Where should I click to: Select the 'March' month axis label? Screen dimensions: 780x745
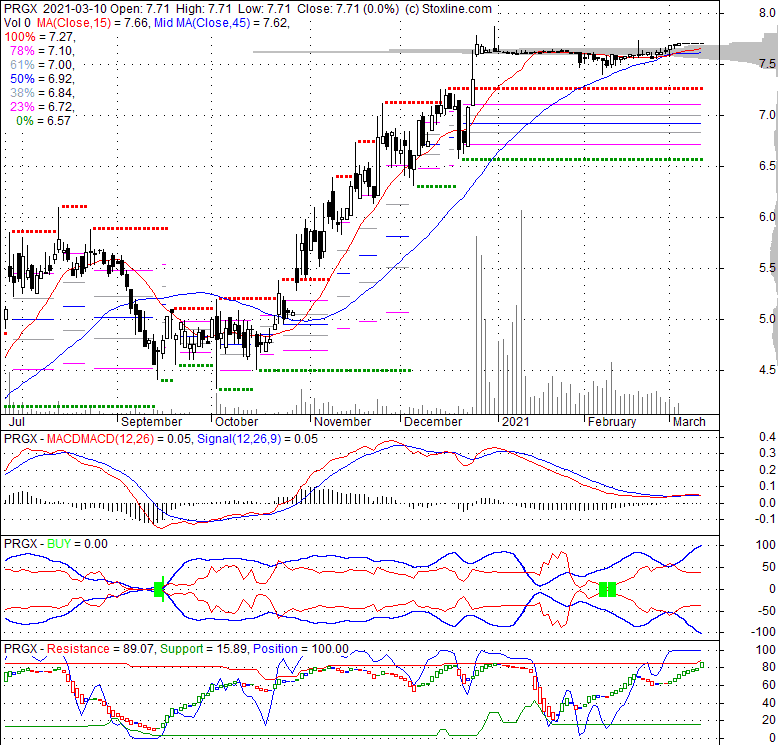click(x=689, y=422)
